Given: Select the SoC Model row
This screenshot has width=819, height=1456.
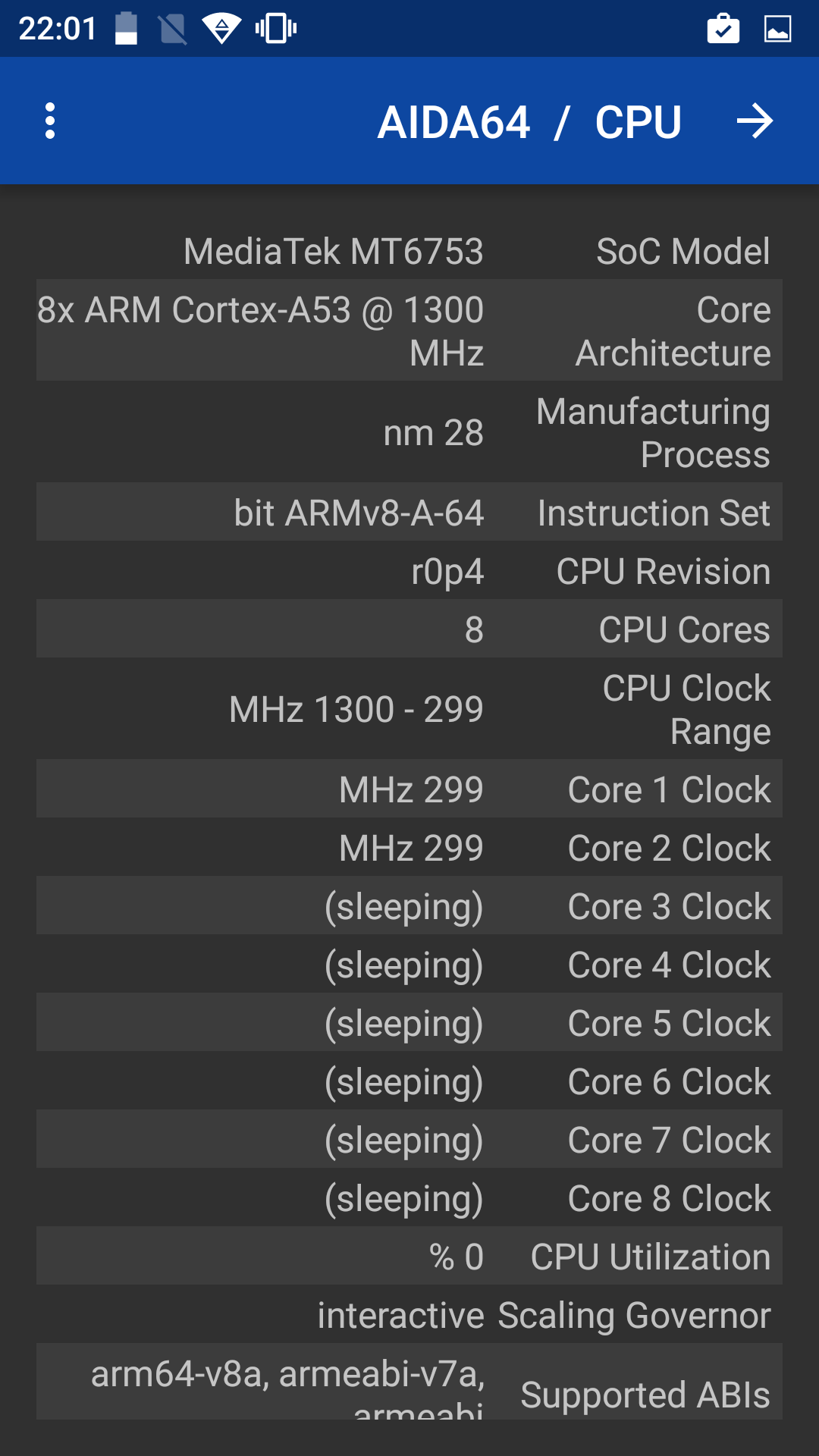Looking at the screenshot, I should pyautogui.click(x=409, y=251).
